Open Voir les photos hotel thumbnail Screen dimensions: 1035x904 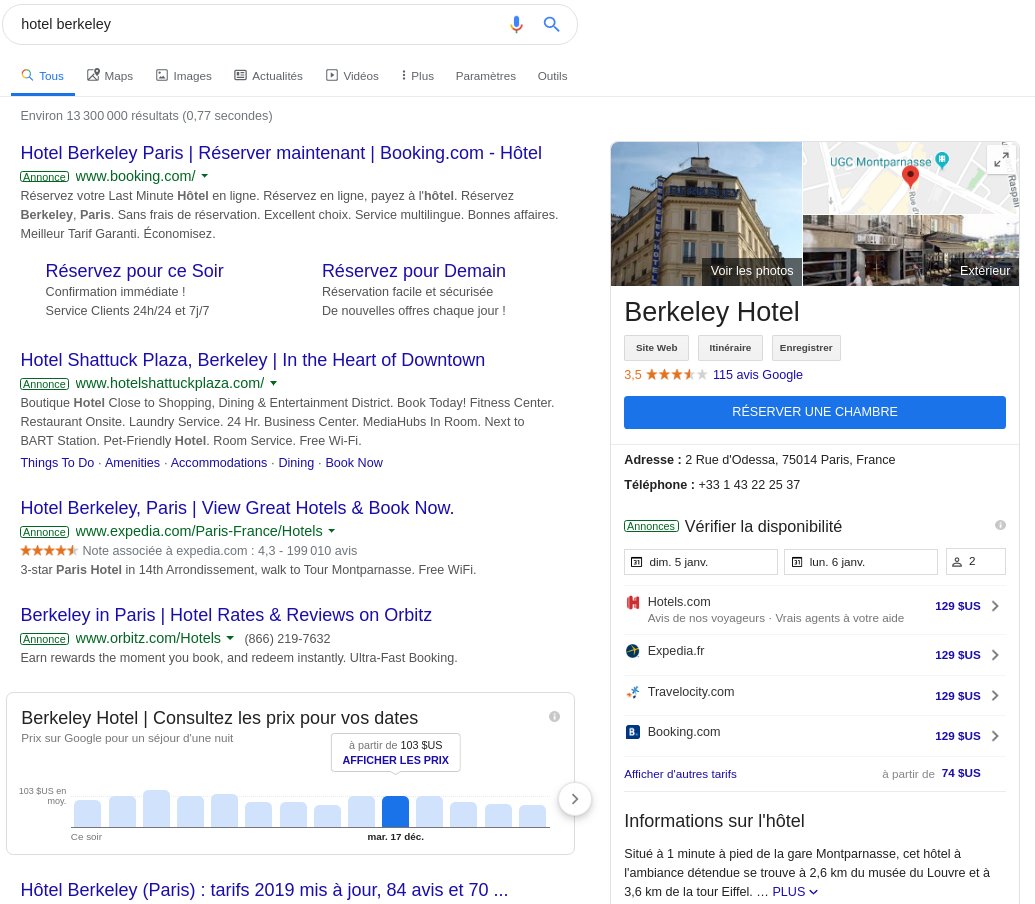(706, 214)
